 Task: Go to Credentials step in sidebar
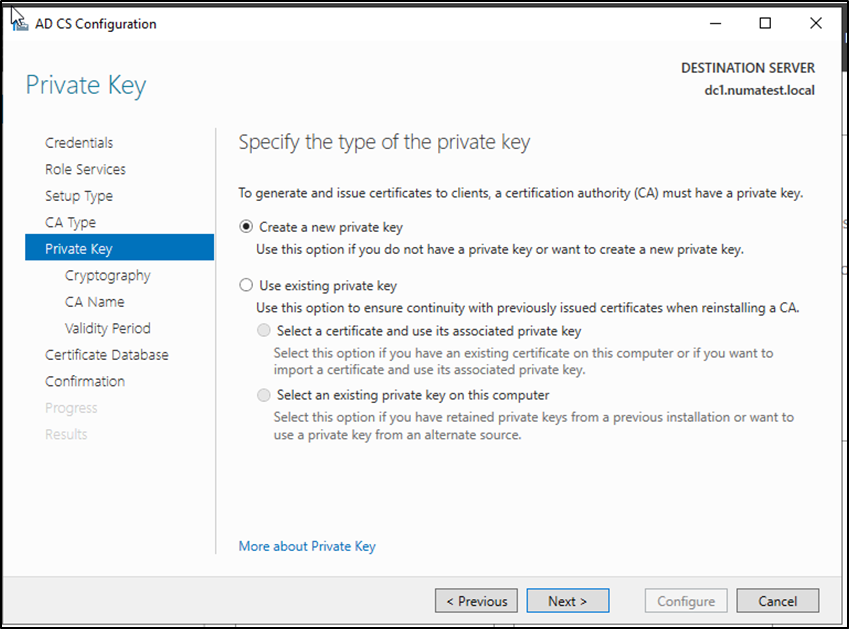[79, 143]
